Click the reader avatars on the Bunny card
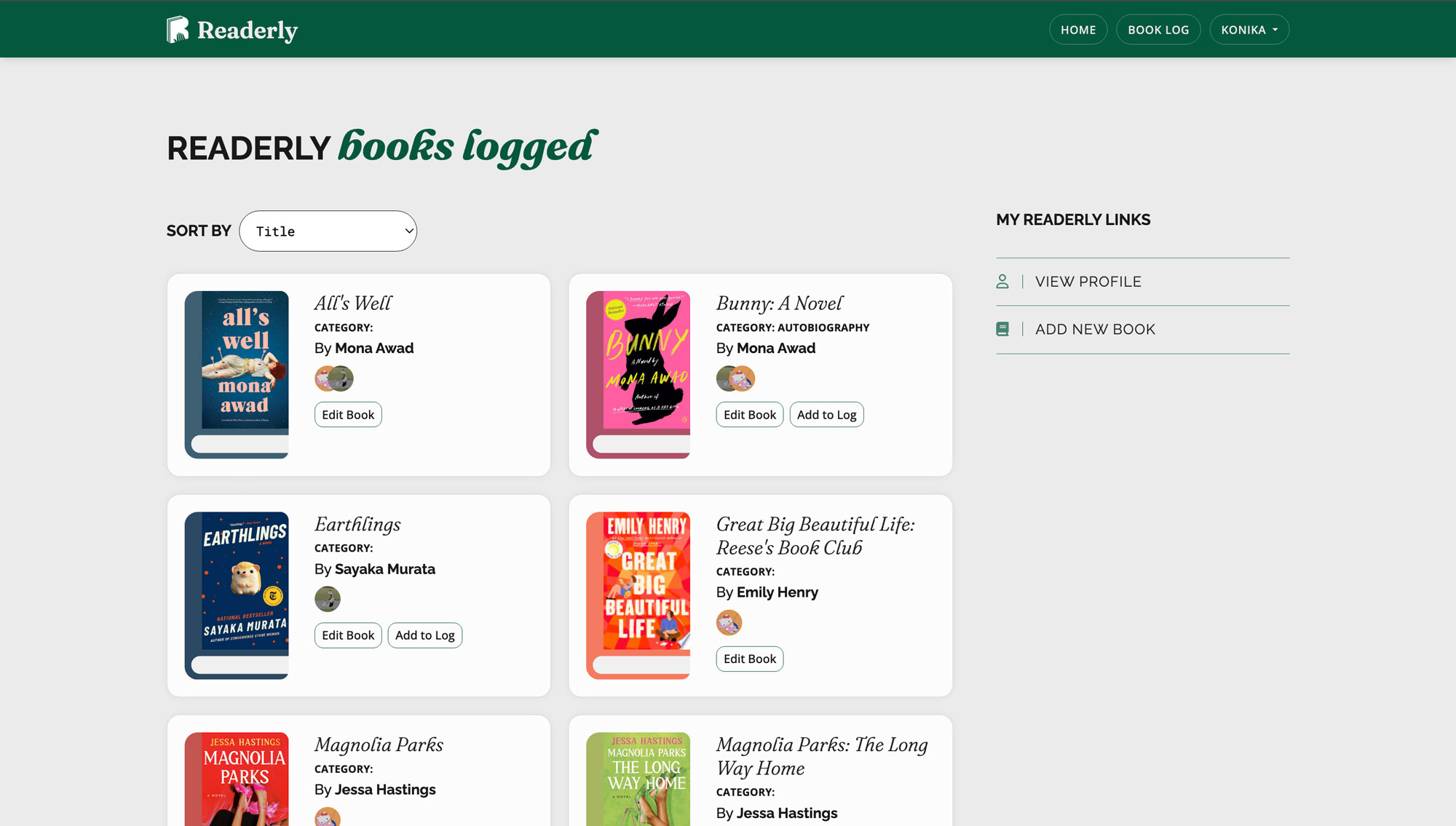The height and width of the screenshot is (826, 1456). [x=736, y=378]
